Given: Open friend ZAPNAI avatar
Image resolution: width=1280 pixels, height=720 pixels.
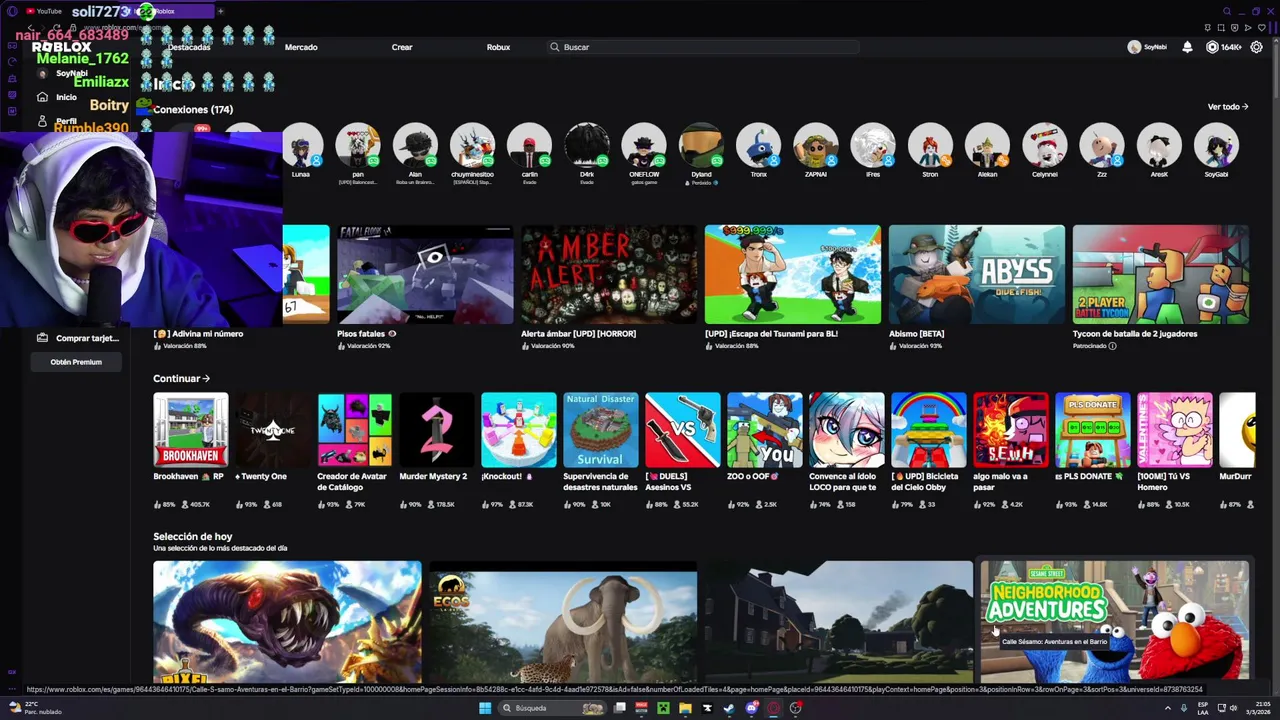Looking at the screenshot, I should coord(816,146).
